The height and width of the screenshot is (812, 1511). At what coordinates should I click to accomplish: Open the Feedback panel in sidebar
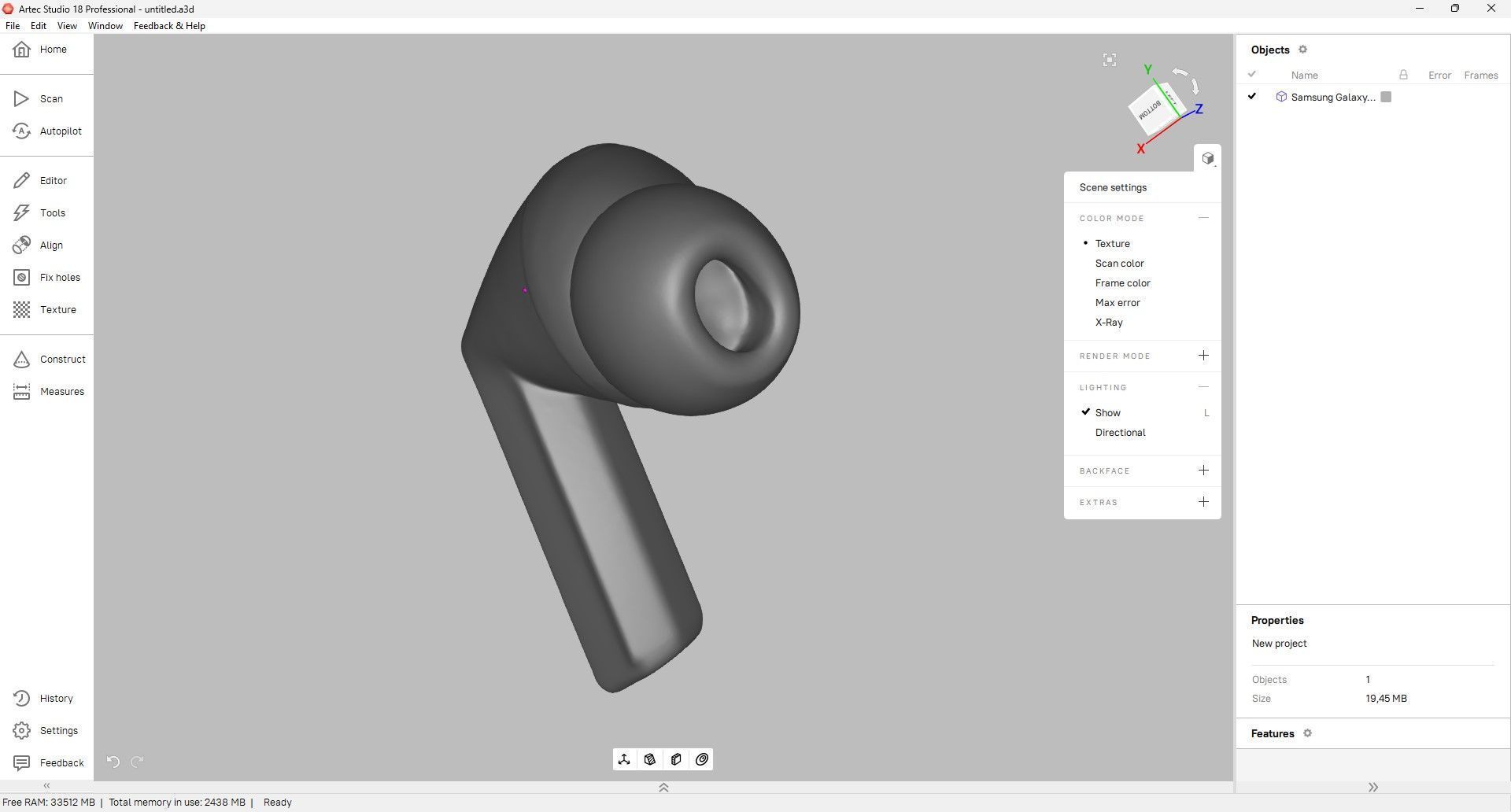46,763
